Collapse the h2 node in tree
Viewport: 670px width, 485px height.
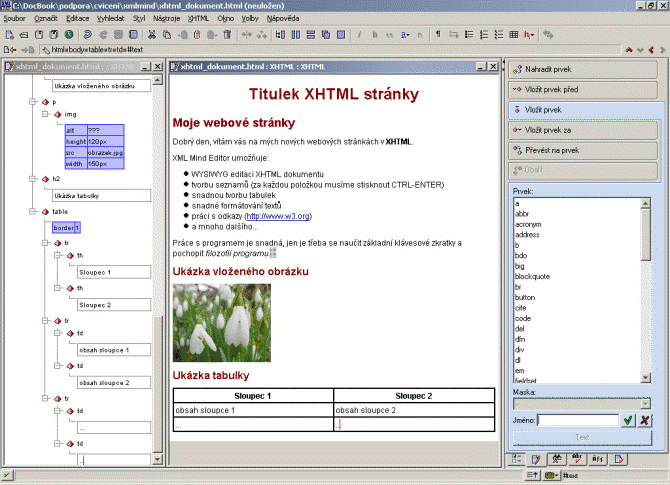click(x=32, y=179)
